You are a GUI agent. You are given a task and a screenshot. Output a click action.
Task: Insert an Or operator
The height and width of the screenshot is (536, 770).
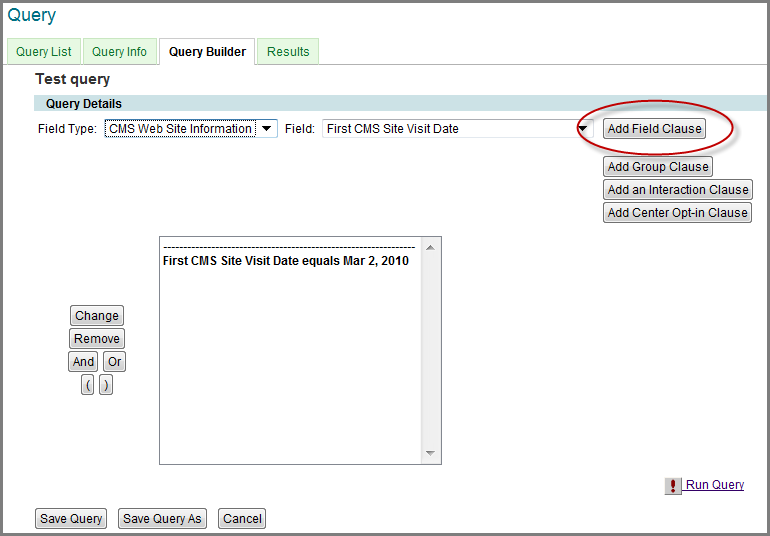[114, 362]
